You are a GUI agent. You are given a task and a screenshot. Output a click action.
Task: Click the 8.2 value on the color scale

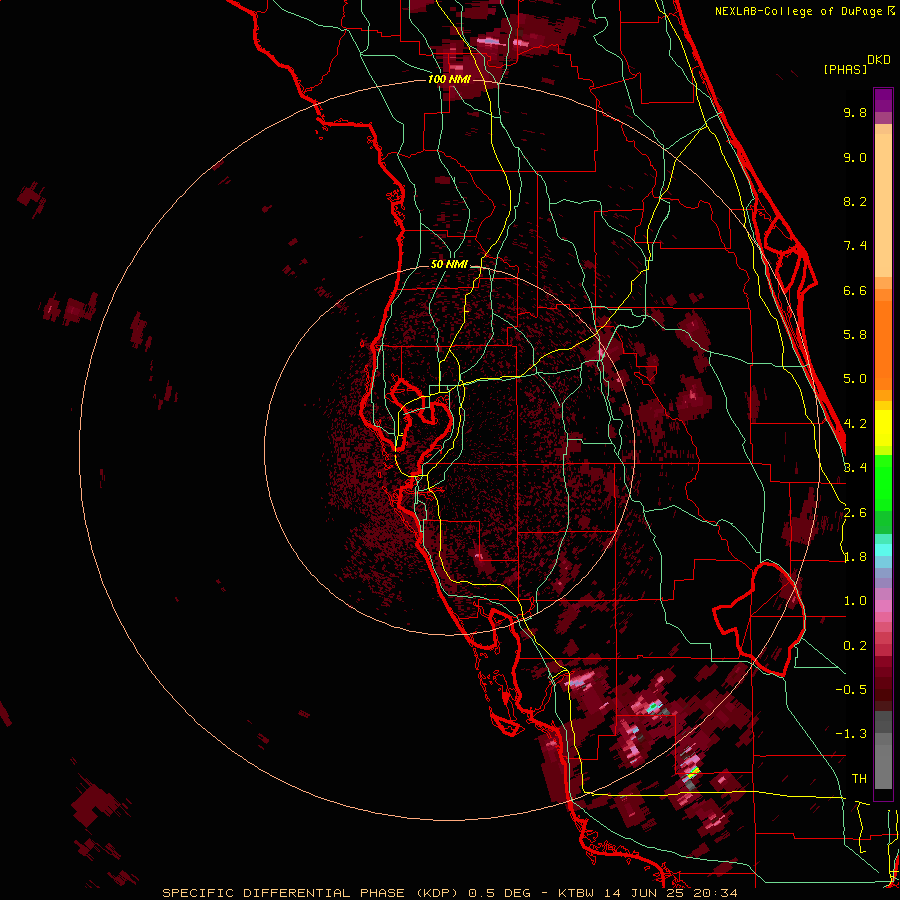855,201
